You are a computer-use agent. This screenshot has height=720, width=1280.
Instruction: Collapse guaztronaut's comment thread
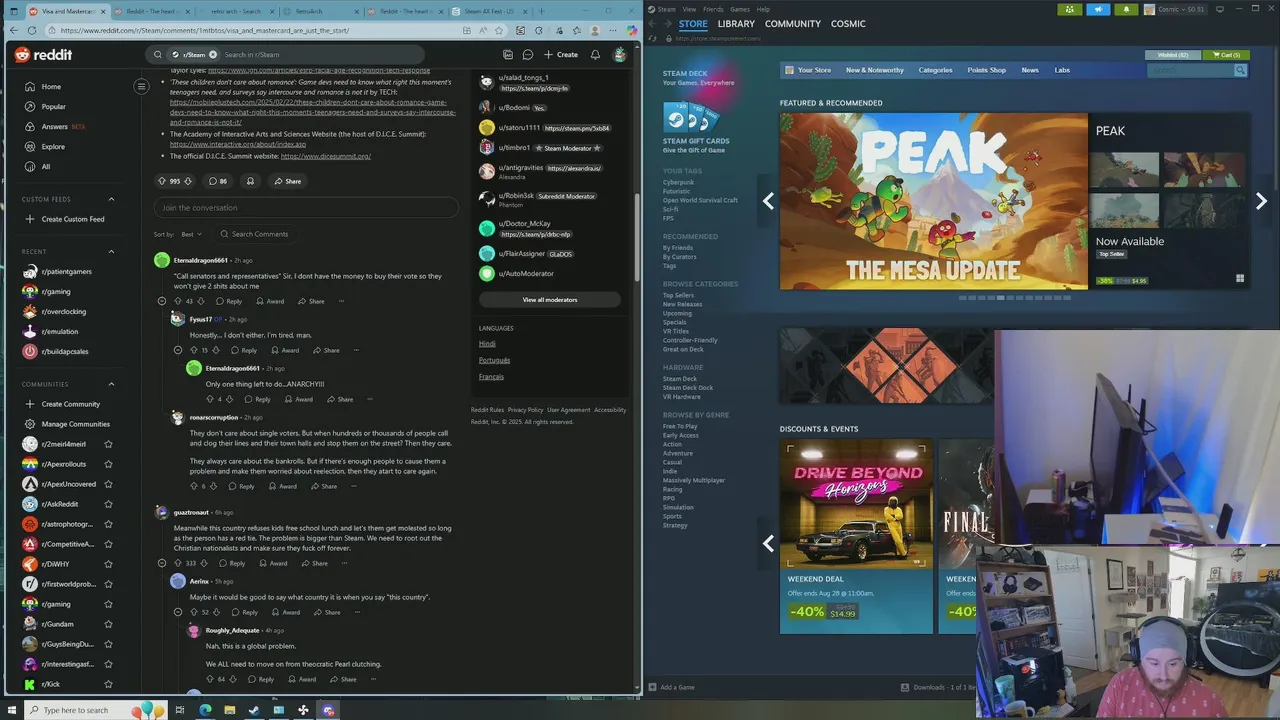[162, 563]
